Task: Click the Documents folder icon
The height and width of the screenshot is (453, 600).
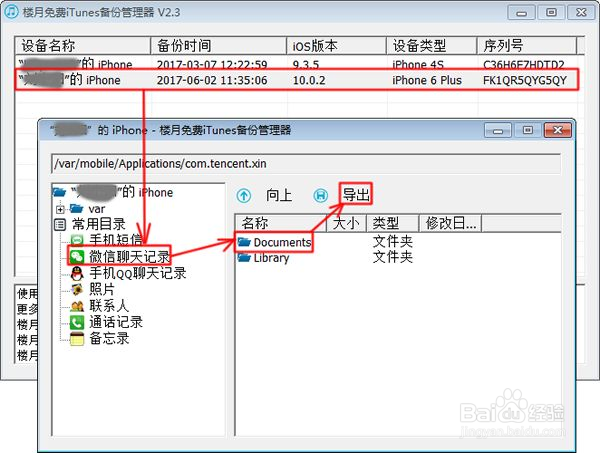Action: [x=244, y=242]
